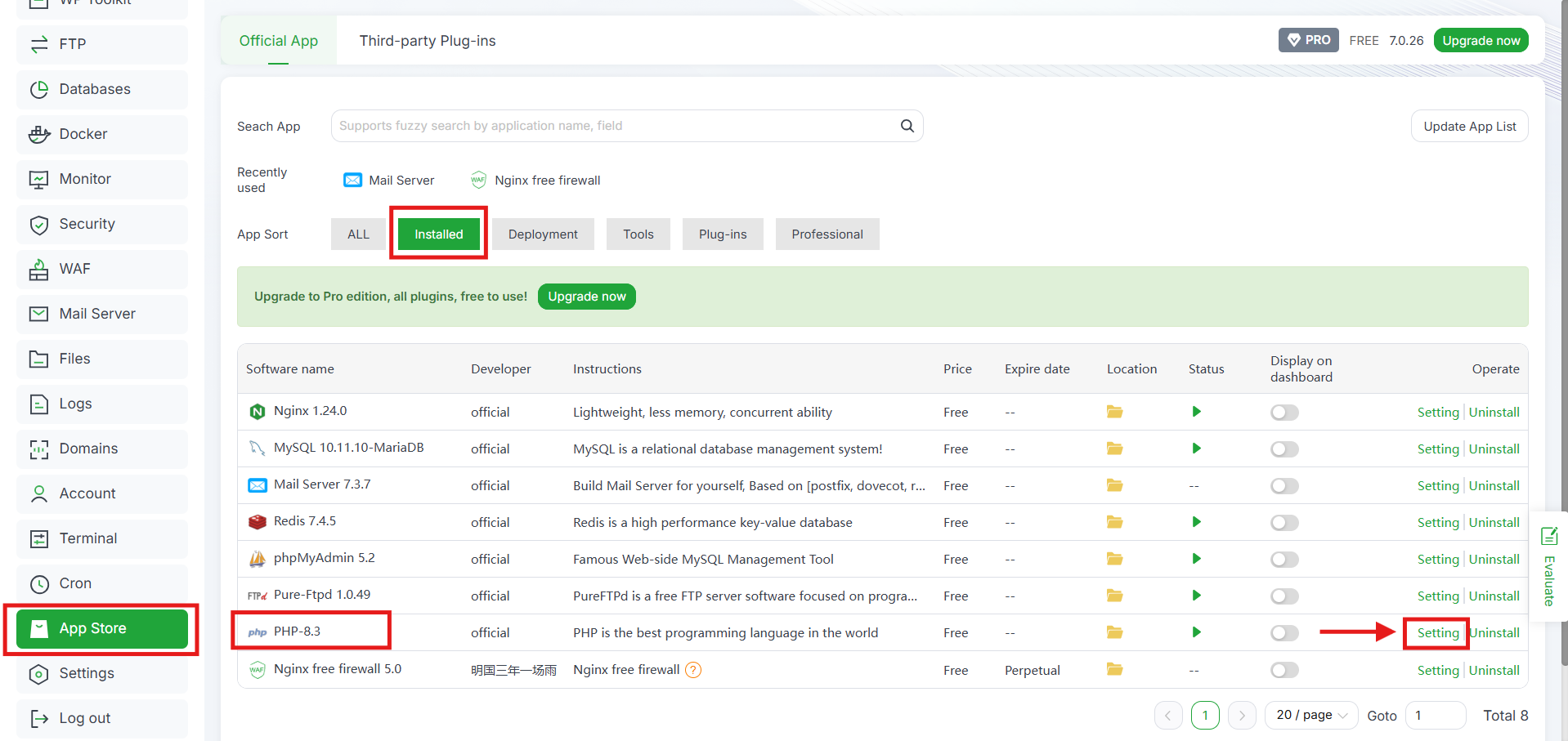This screenshot has width=1568, height=741.
Task: Click the Nginx free firewall help icon
Action: click(x=693, y=670)
